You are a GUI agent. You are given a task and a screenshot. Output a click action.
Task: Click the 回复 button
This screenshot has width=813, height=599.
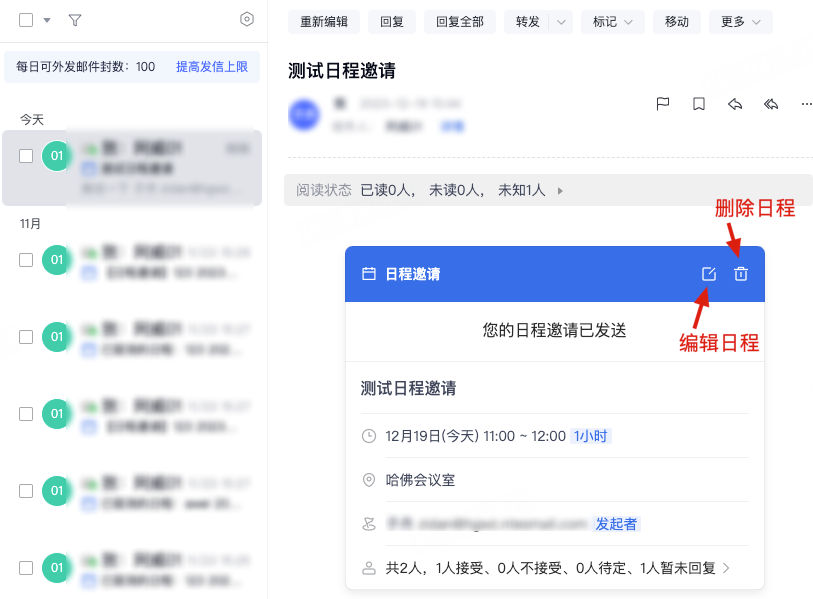pos(391,22)
